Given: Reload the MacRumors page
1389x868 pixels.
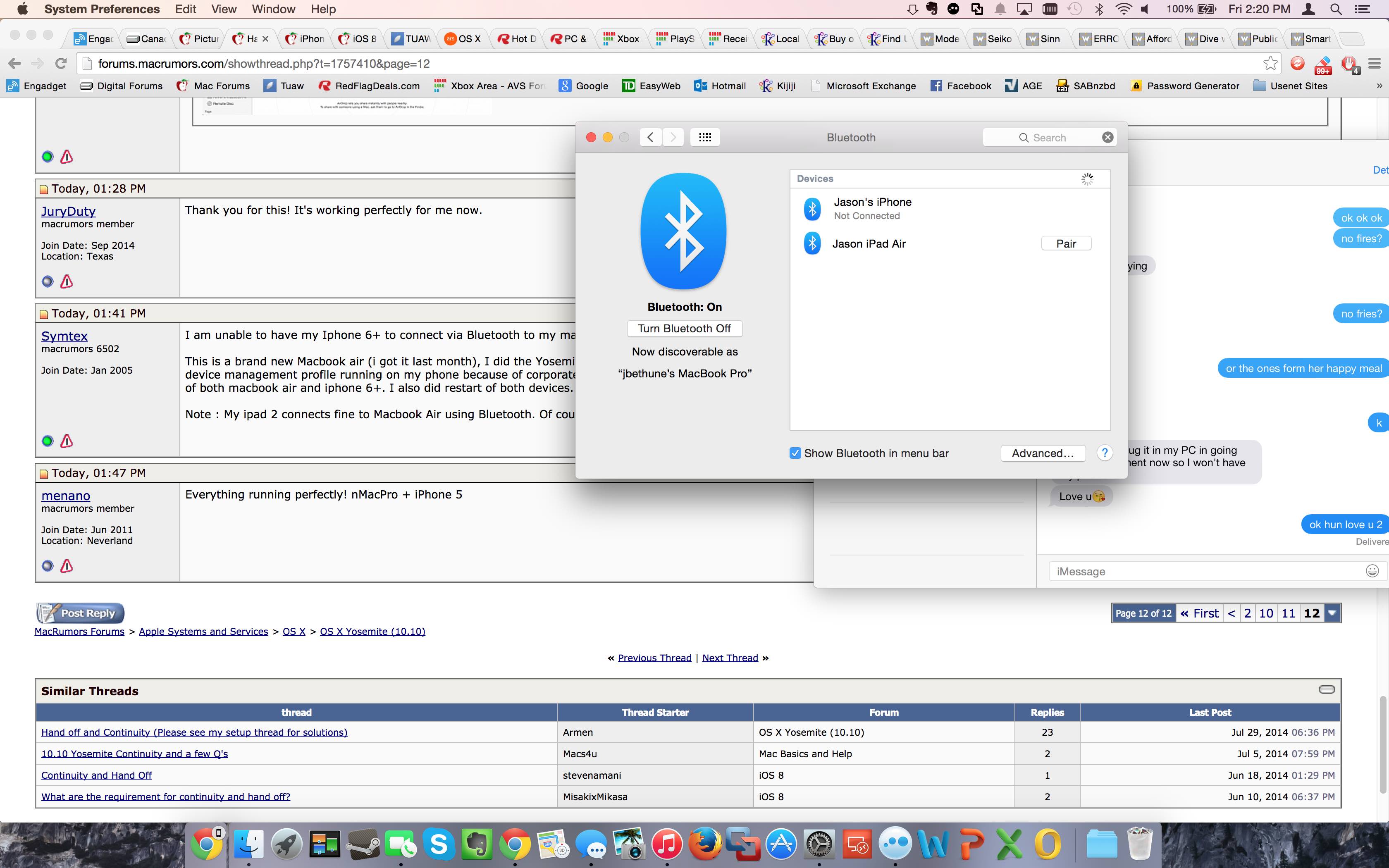Looking at the screenshot, I should 61,63.
